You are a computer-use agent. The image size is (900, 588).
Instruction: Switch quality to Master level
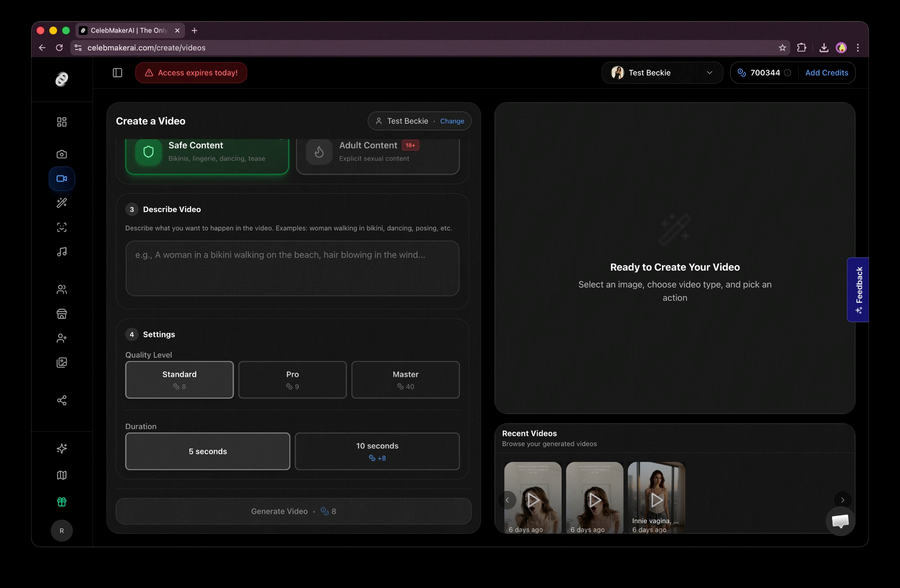405,379
